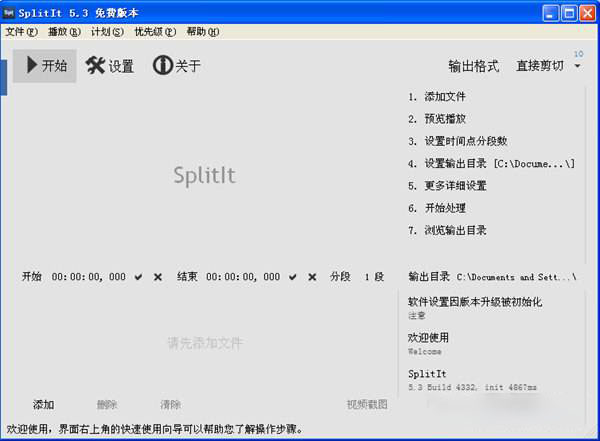Click the start time 00:00:00,000 field
The image size is (600, 441).
pos(88,276)
